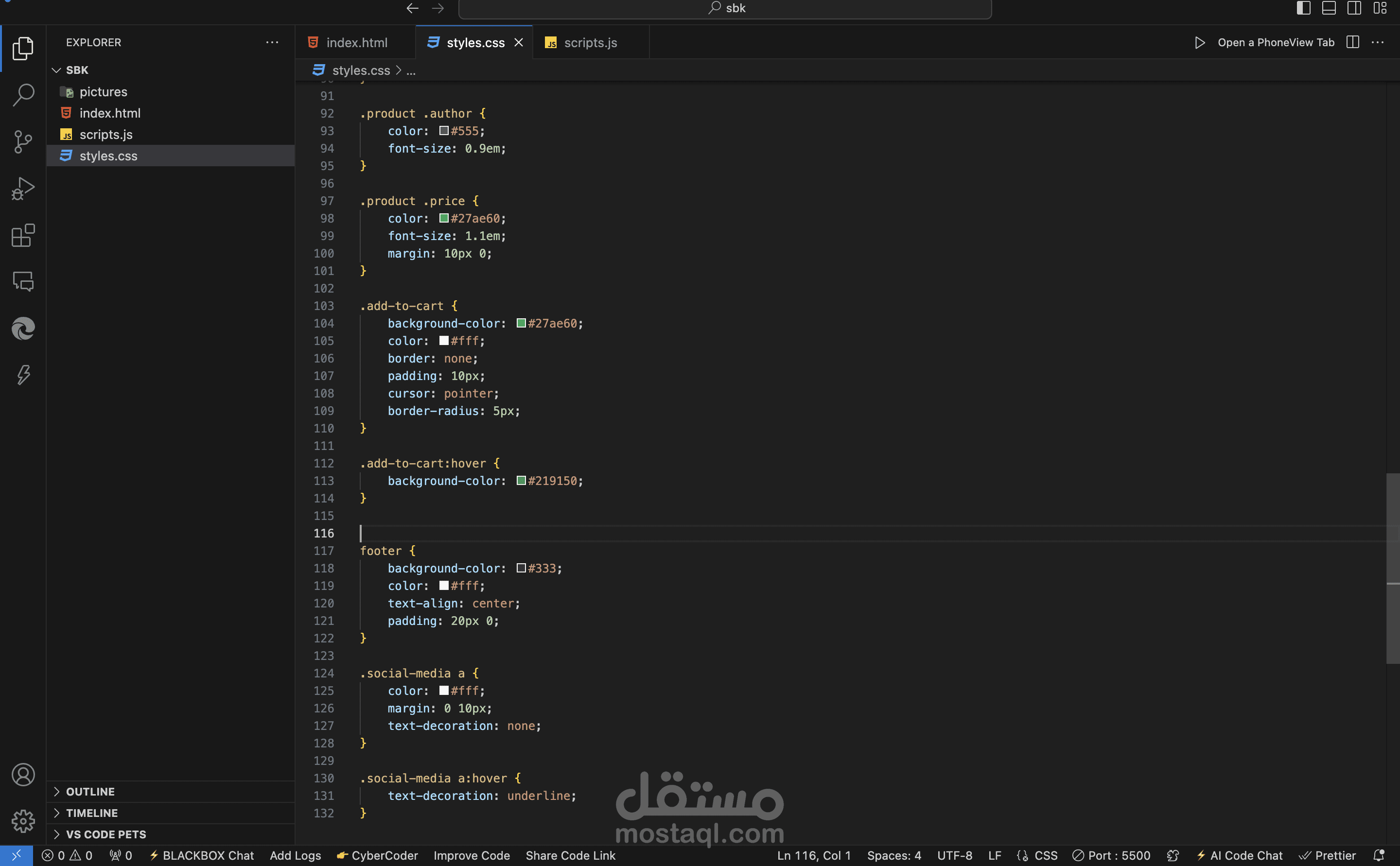This screenshot has width=1400, height=866.
Task: Toggle the secondary side bar
Action: pyautogui.click(x=1354, y=8)
